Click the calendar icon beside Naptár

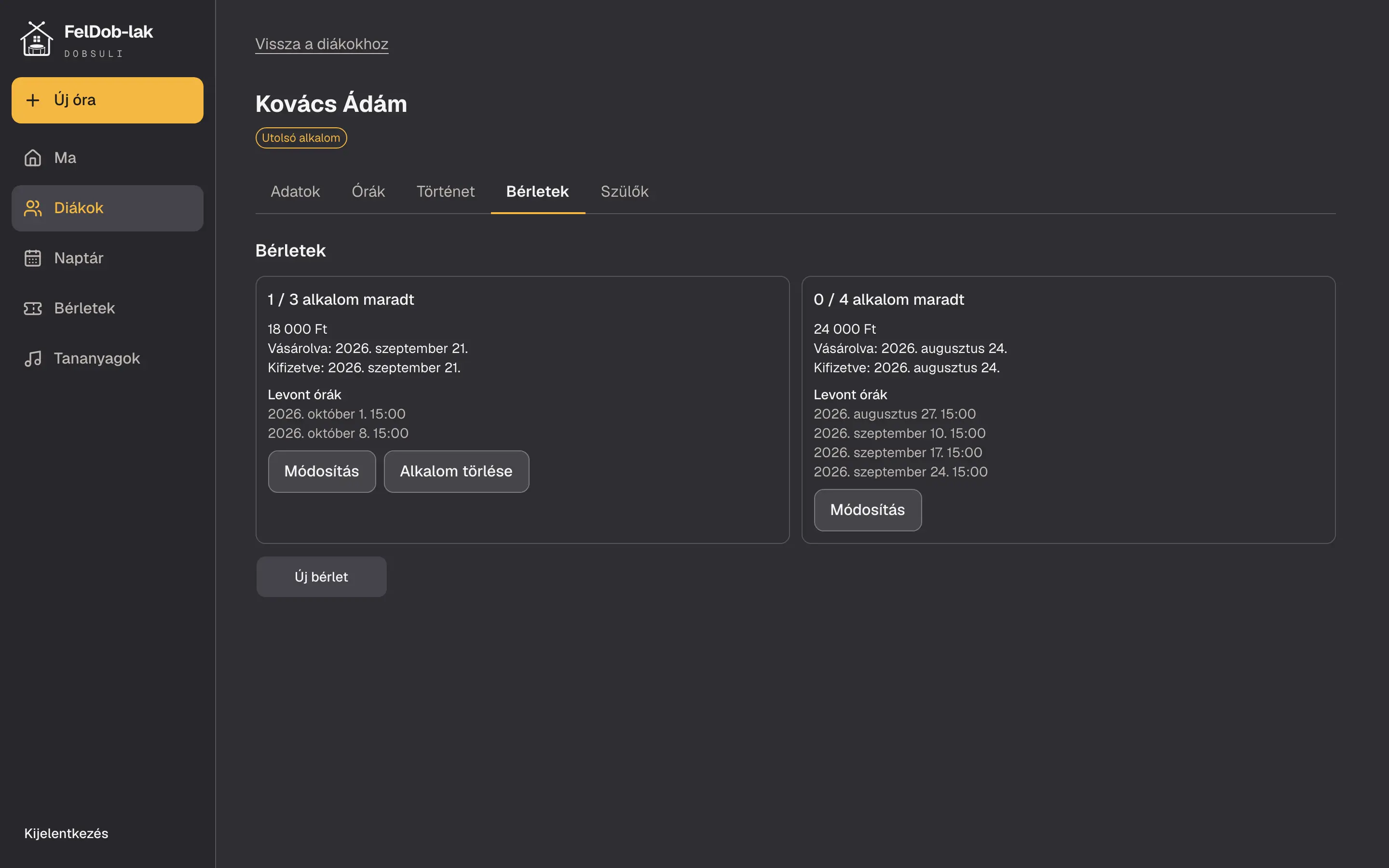click(x=33, y=258)
